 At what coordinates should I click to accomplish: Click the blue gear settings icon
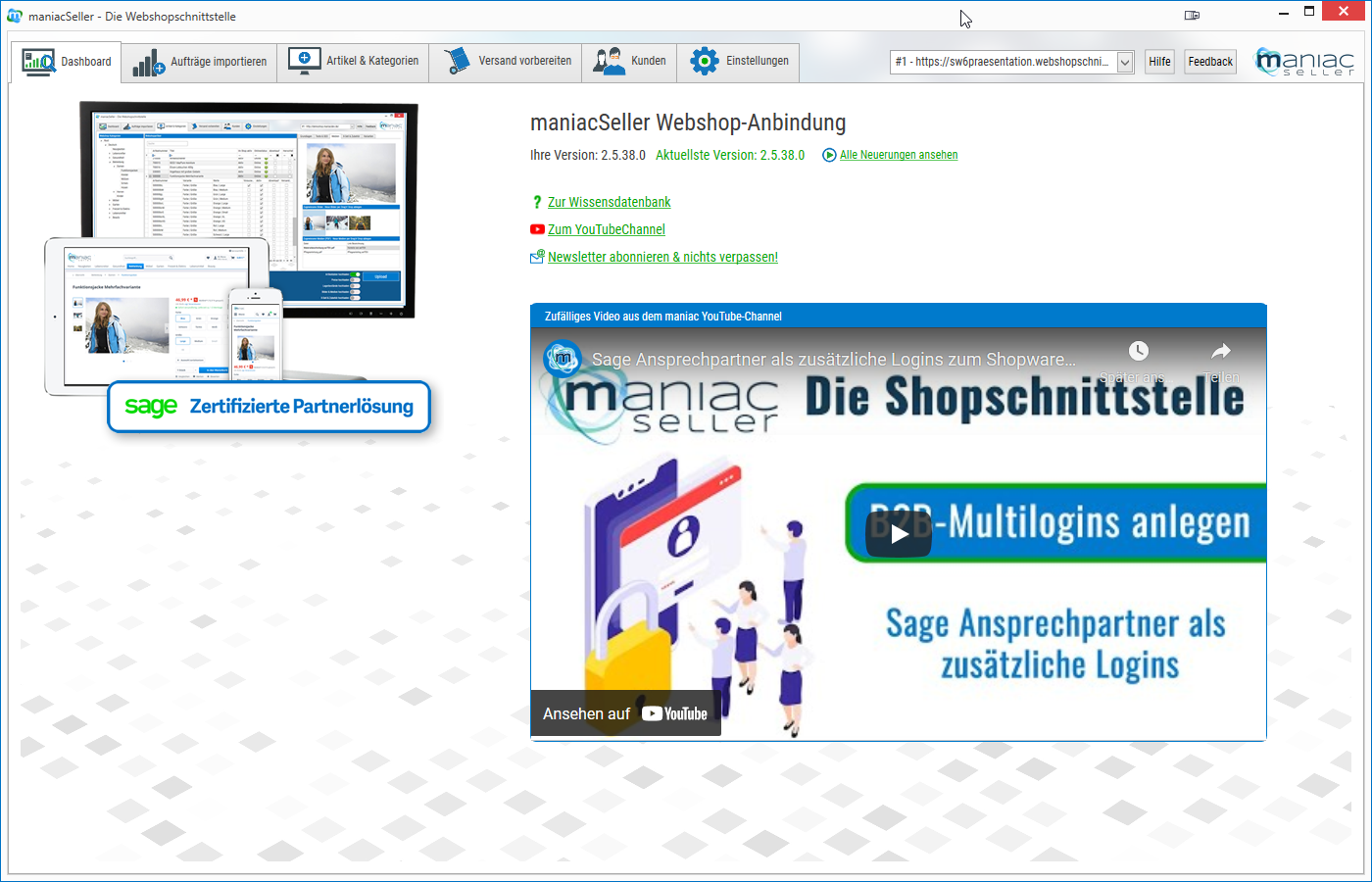(x=704, y=61)
